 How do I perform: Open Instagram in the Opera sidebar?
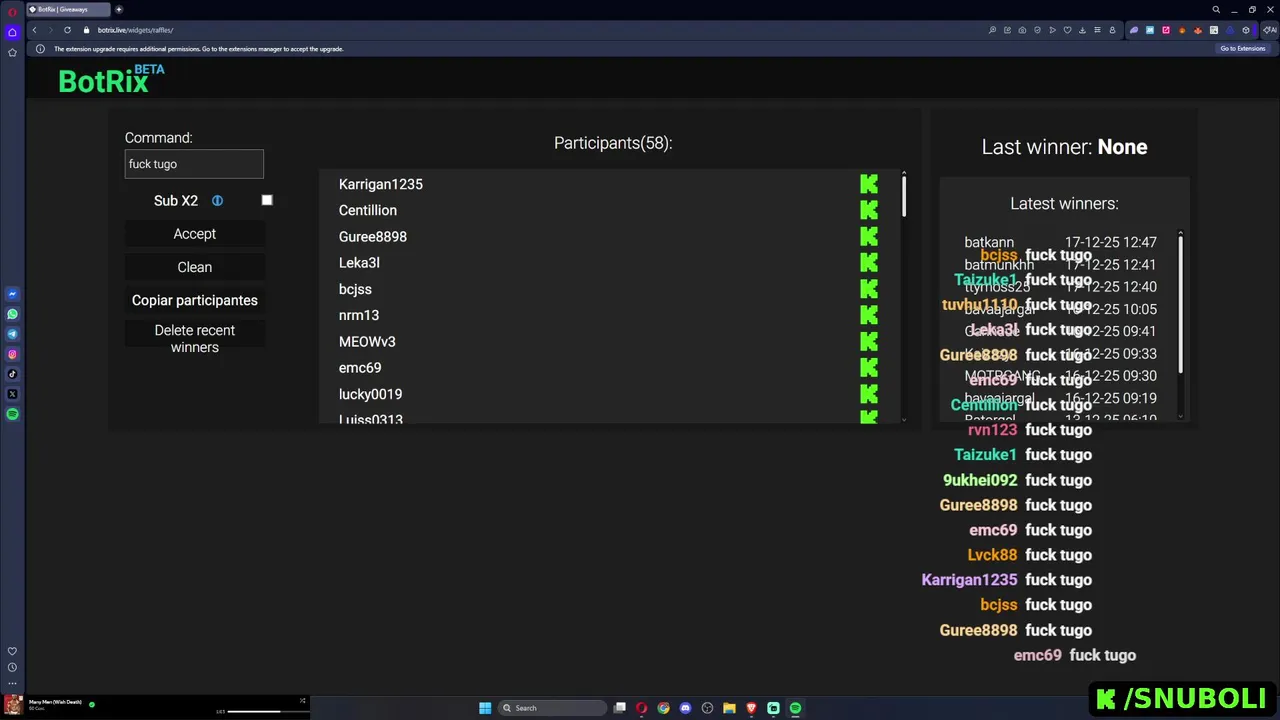pyautogui.click(x=12, y=354)
